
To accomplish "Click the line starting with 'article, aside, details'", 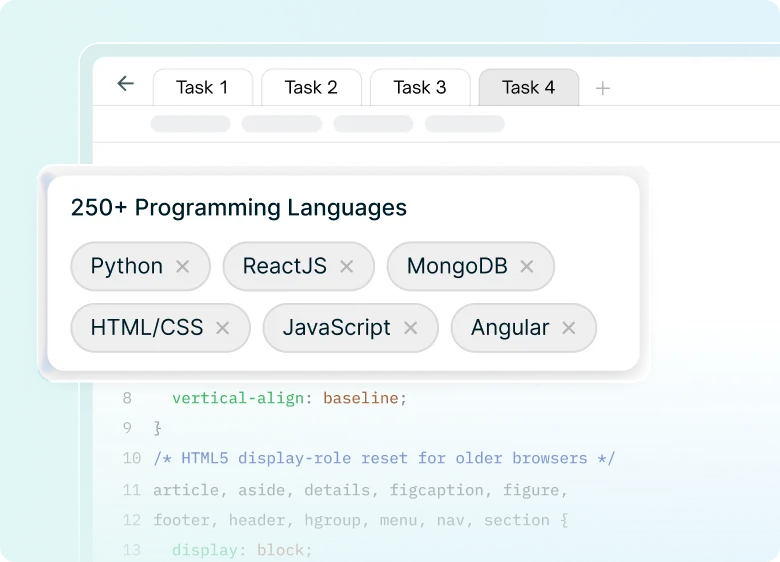I will 360,490.
